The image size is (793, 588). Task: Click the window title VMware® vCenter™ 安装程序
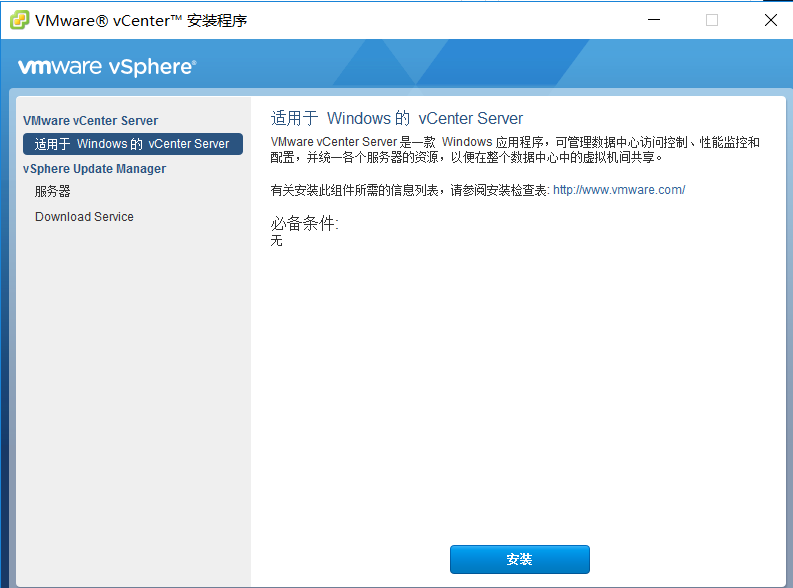point(141,21)
